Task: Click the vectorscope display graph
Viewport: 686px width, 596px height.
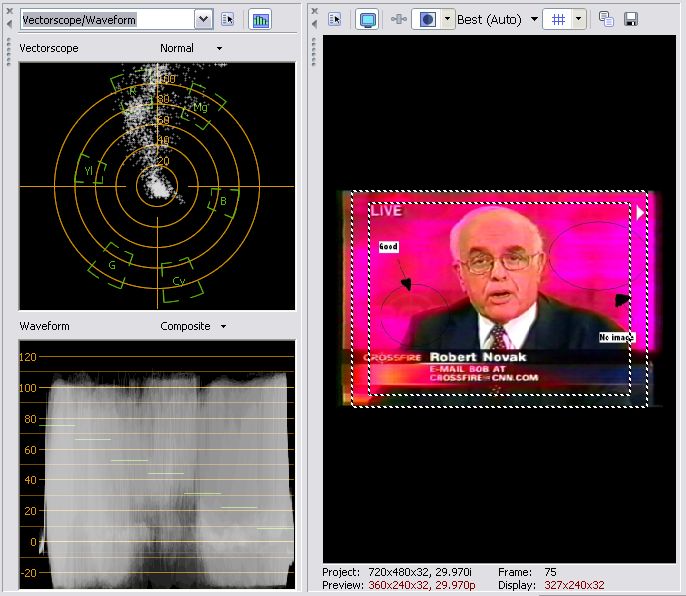Action: tap(157, 186)
